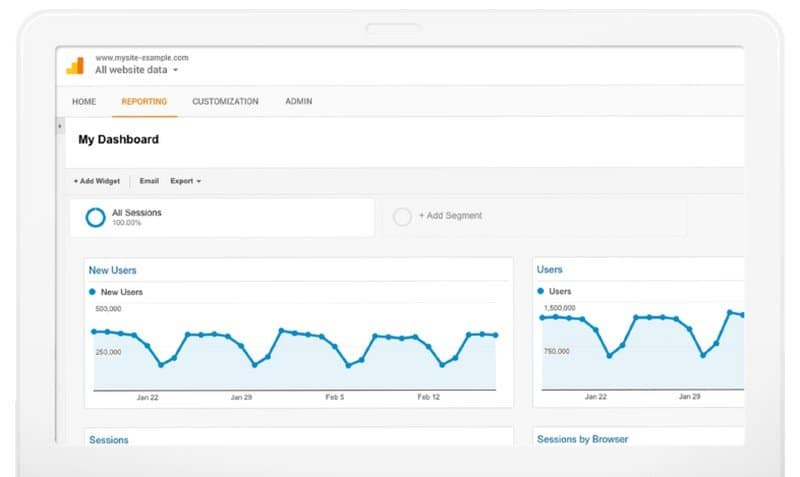Image resolution: width=800 pixels, height=477 pixels.
Task: Open the CUSTOMIZATION tab
Action: [226, 102]
